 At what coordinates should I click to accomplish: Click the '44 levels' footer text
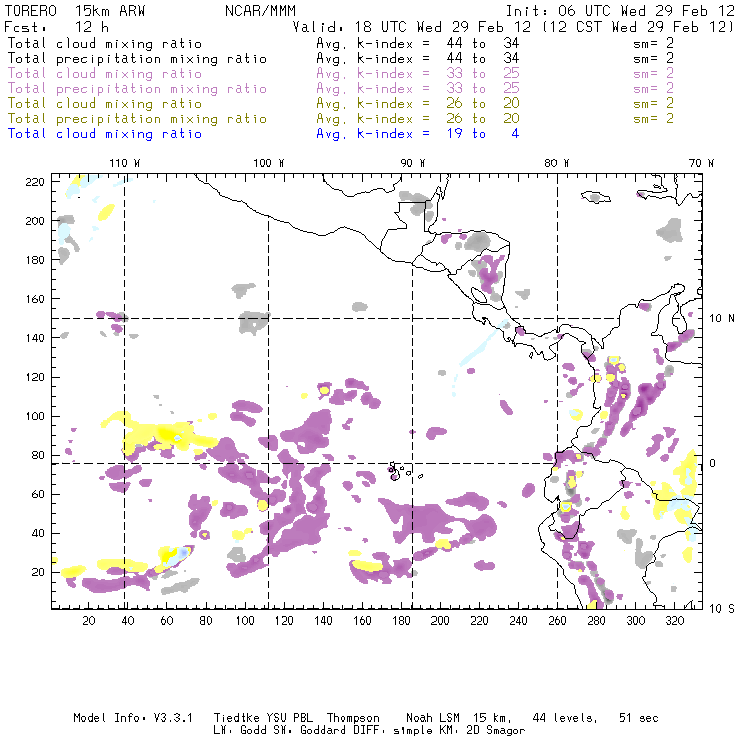(565, 718)
